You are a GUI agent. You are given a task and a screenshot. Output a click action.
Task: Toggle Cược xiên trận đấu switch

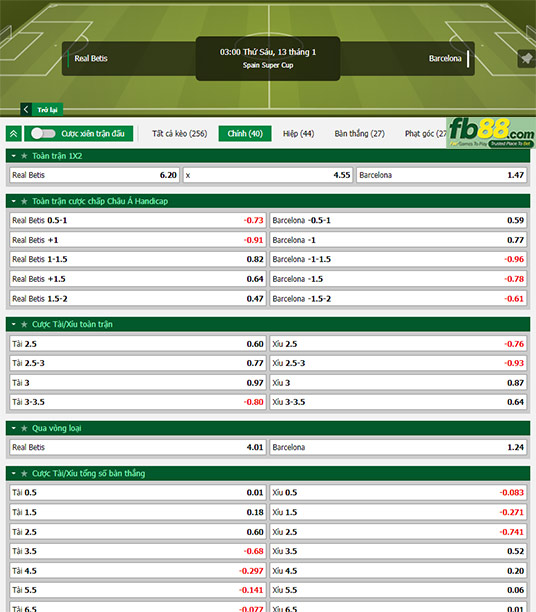click(x=43, y=133)
